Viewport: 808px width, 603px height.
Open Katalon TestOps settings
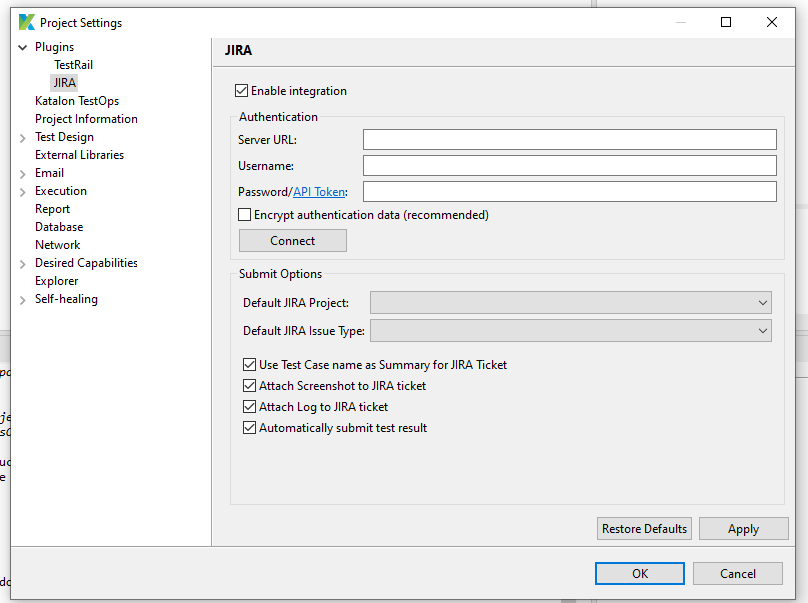coord(77,101)
